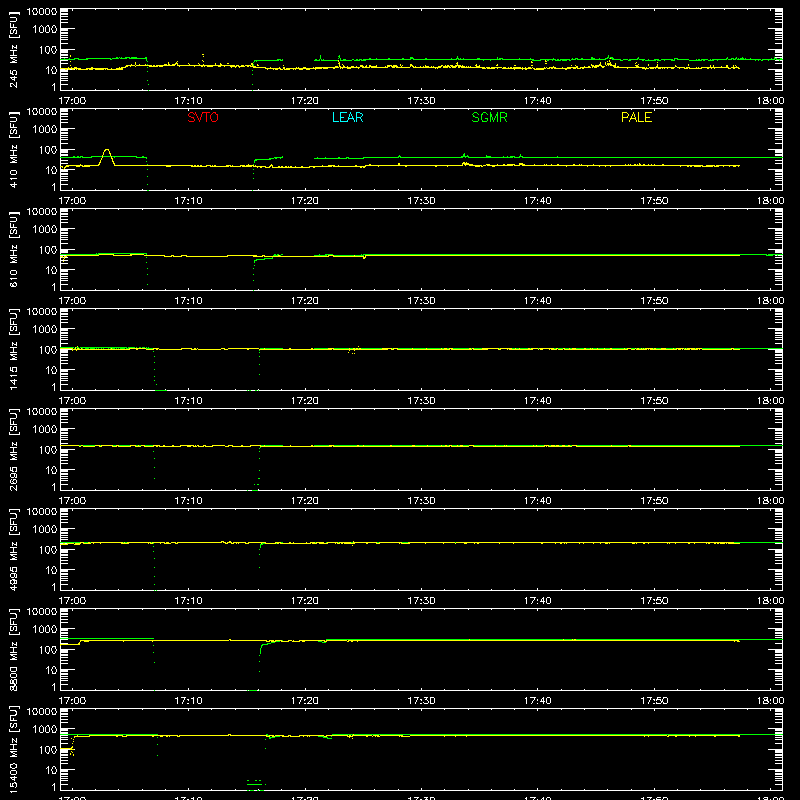This screenshot has height=800, width=800.
Task: Click the 10 y-axis value of the 4995 MHz plot
Action: tap(51, 570)
